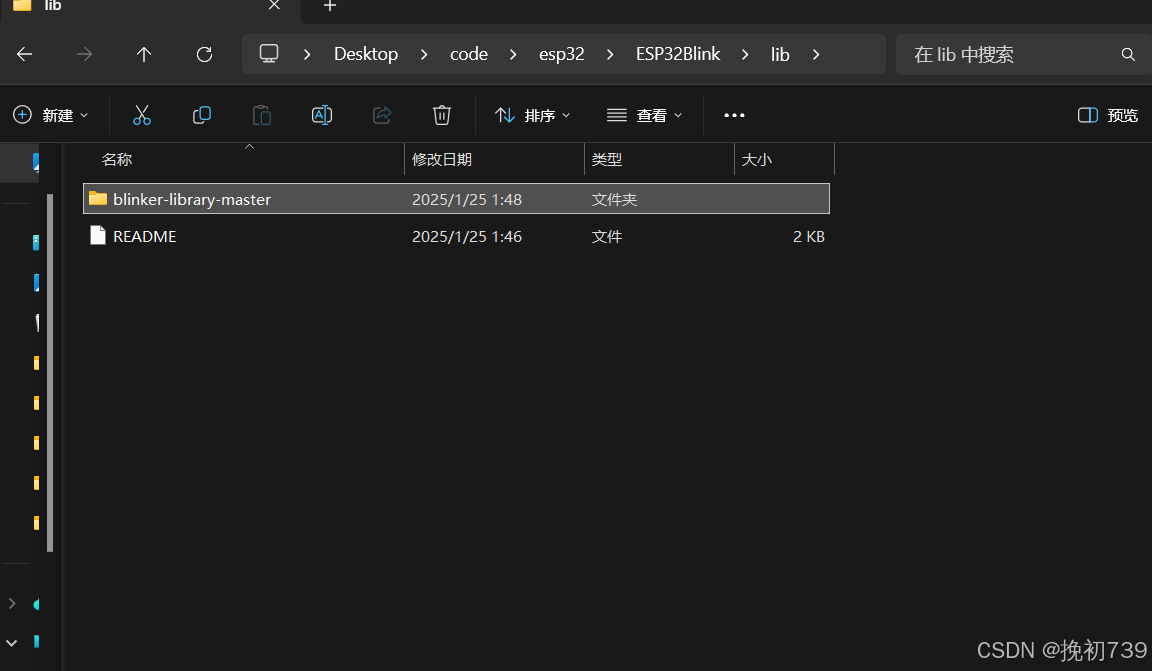
Task: Select the README file
Action: tap(144, 236)
